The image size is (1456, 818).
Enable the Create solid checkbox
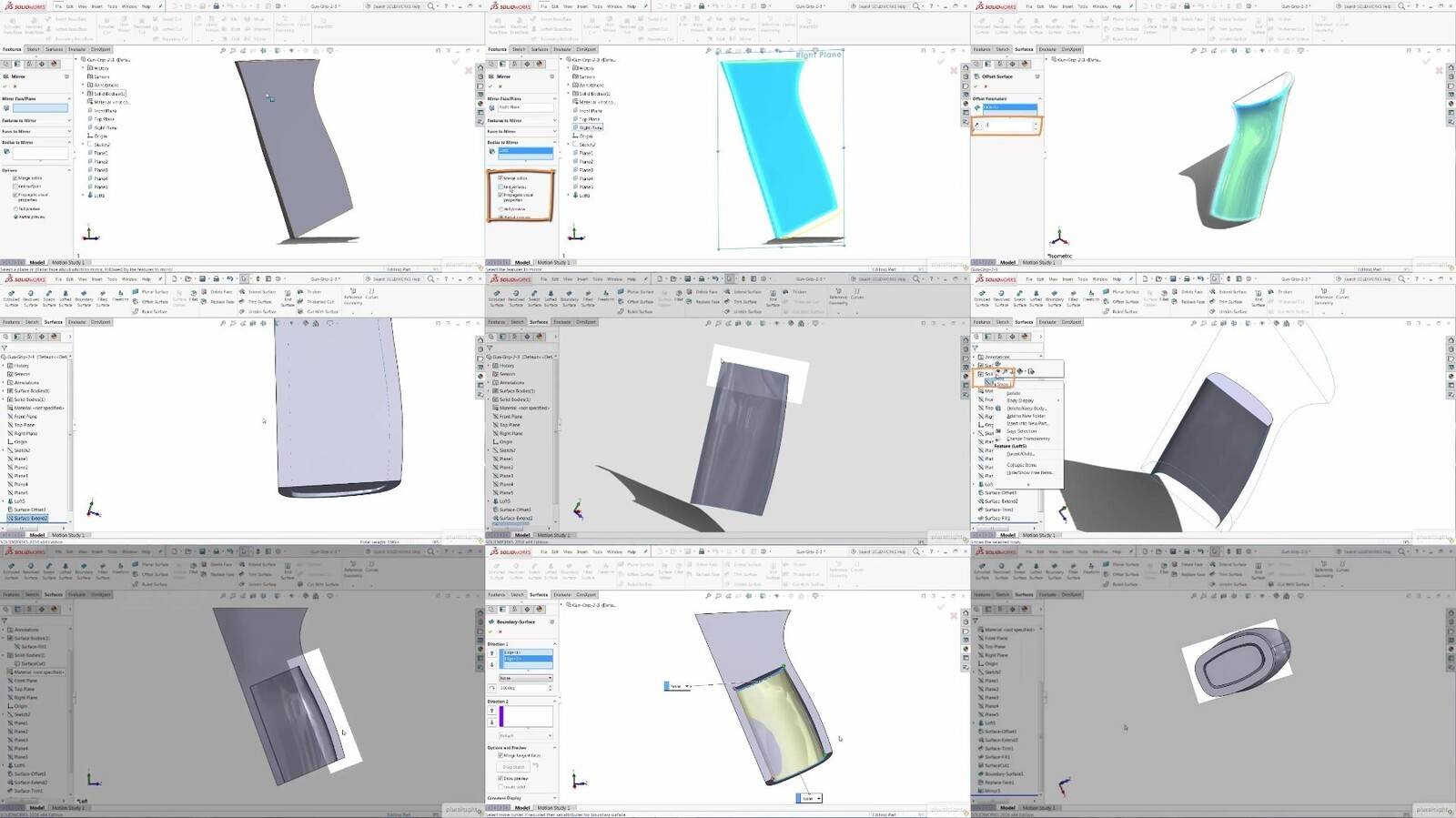(x=500, y=786)
